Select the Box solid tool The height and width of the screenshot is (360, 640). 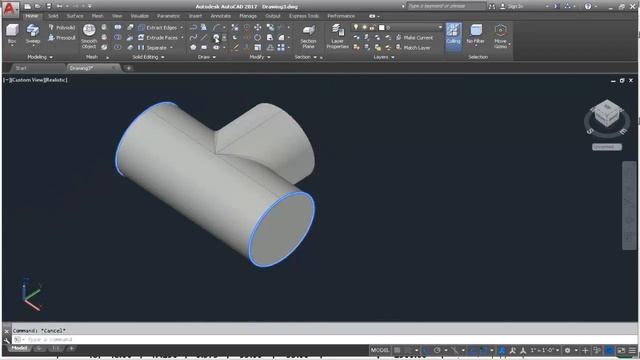[12, 33]
